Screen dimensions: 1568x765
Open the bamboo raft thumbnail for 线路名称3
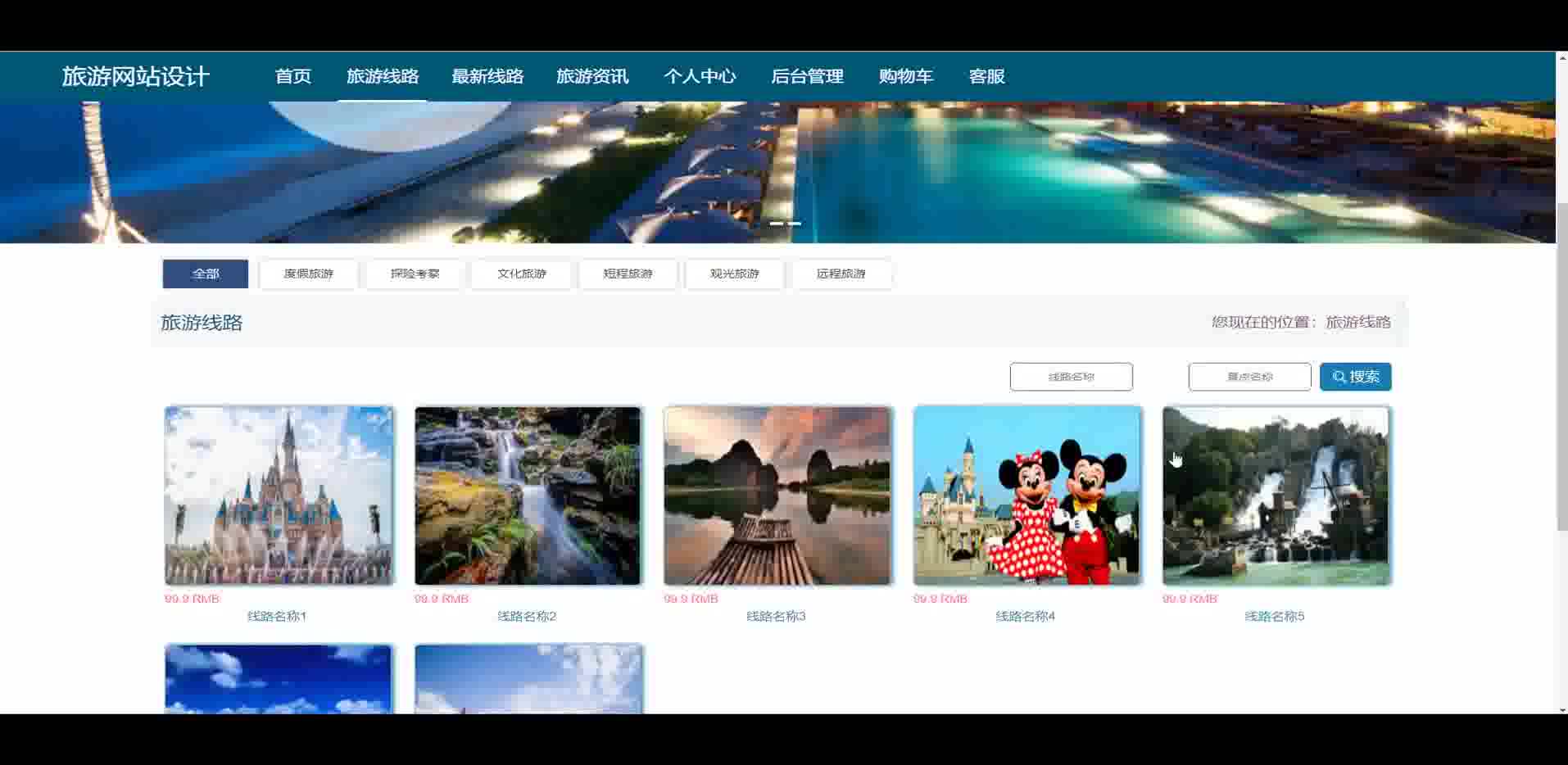pos(777,496)
